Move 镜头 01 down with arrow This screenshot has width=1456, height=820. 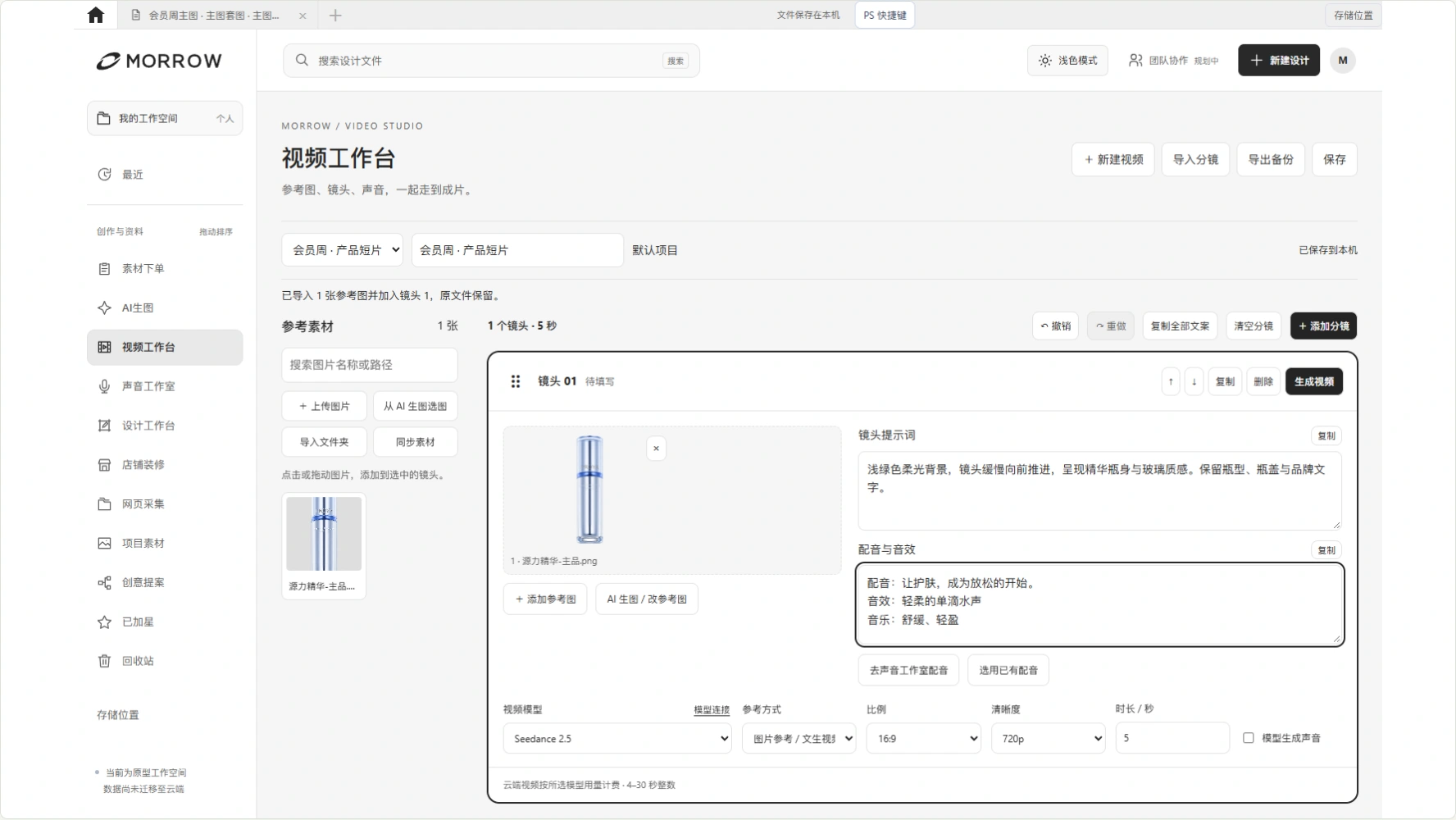pos(1194,381)
